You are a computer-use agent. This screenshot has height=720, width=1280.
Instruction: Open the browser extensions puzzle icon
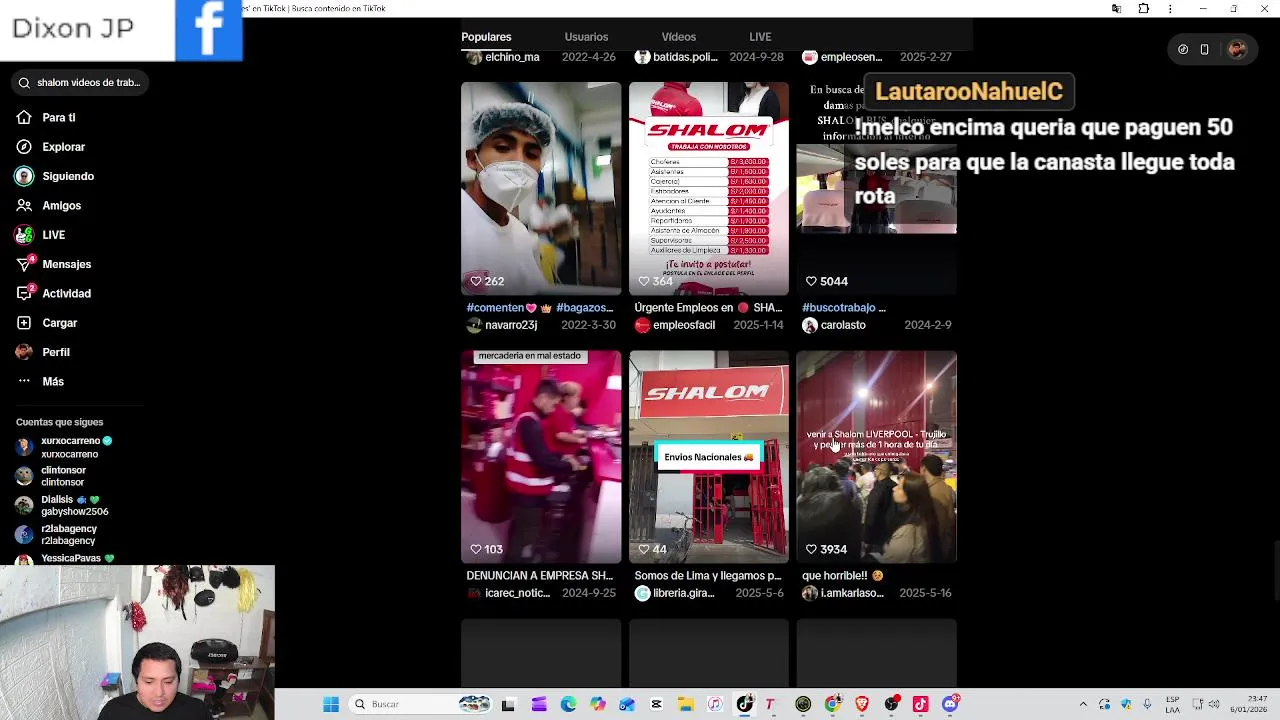pyautogui.click(x=1143, y=9)
